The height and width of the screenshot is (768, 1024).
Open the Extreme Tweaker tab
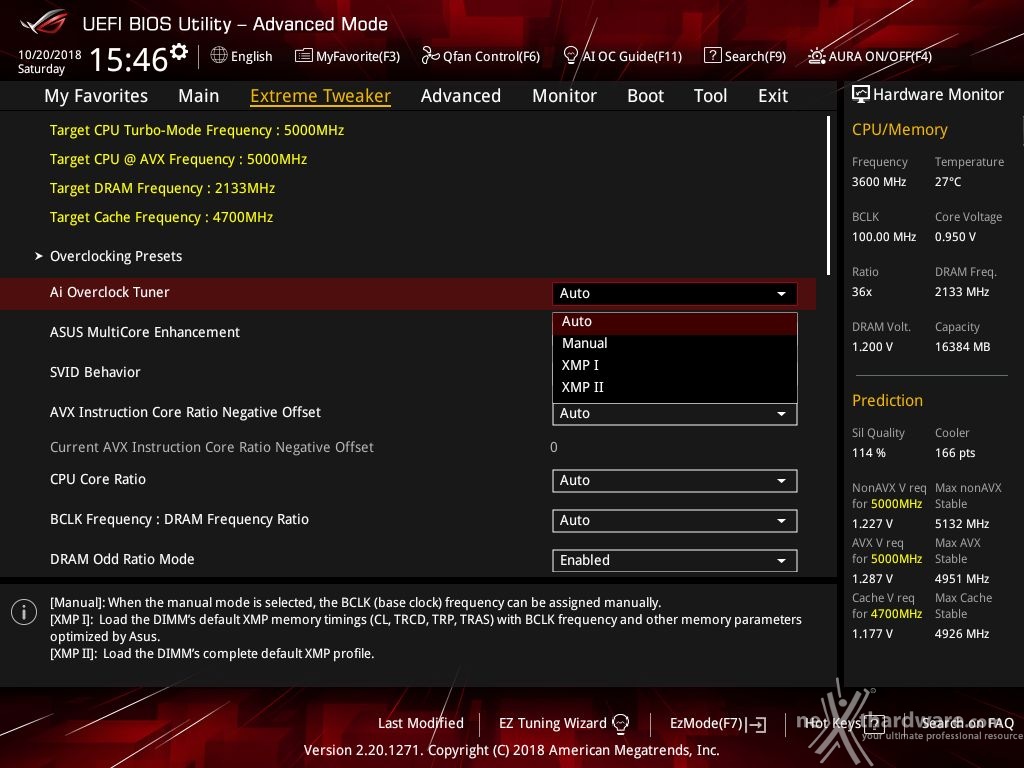click(x=320, y=96)
